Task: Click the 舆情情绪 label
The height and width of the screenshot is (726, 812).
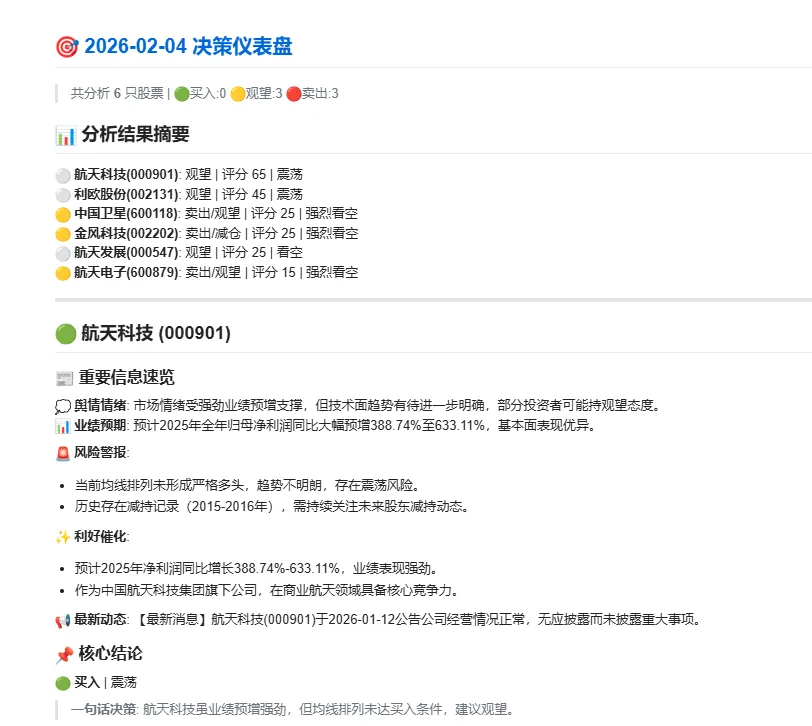Action: [x=100, y=405]
